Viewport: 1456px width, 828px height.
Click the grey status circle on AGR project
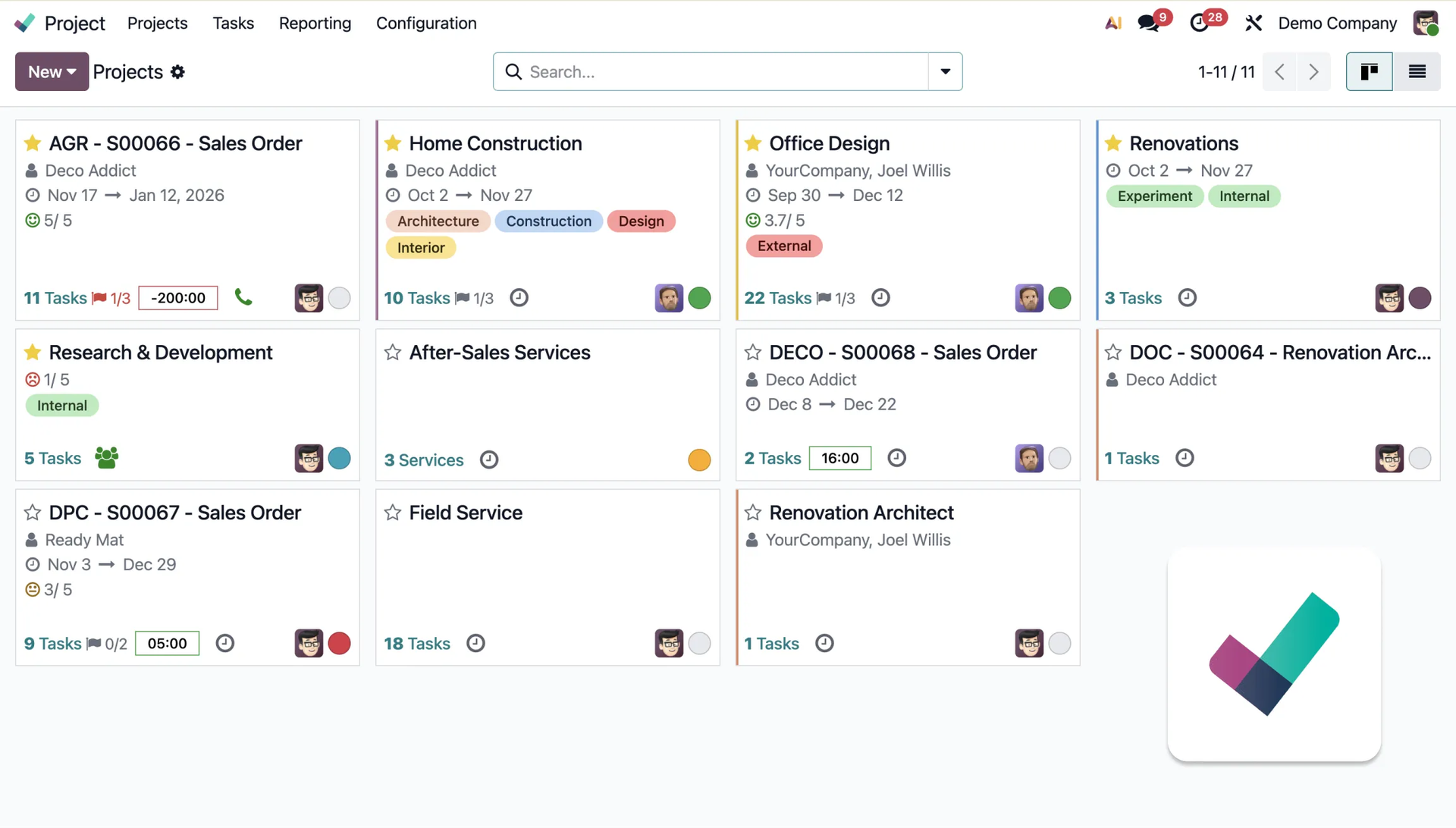(x=339, y=298)
